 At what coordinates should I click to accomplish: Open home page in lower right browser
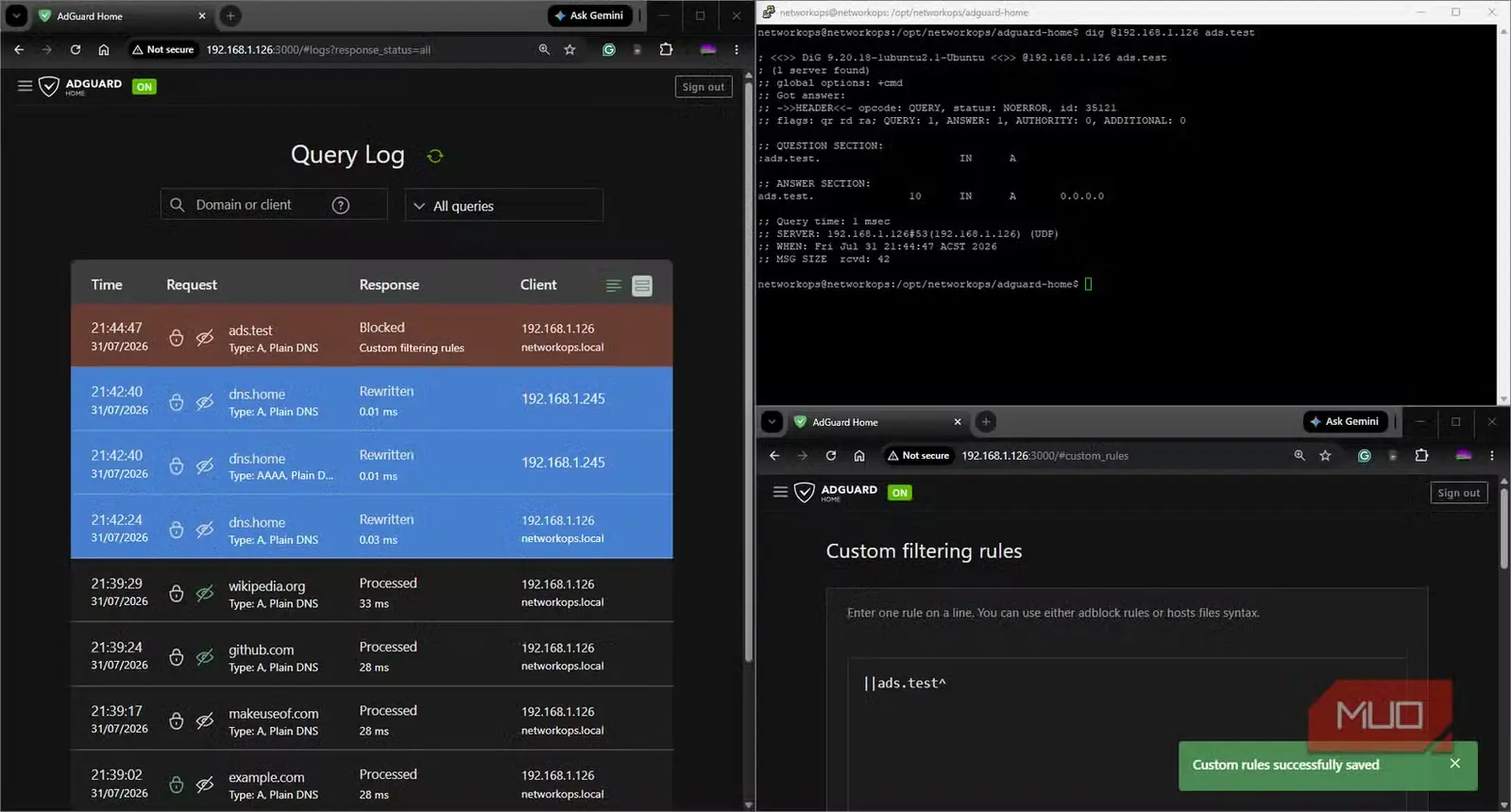(x=859, y=455)
